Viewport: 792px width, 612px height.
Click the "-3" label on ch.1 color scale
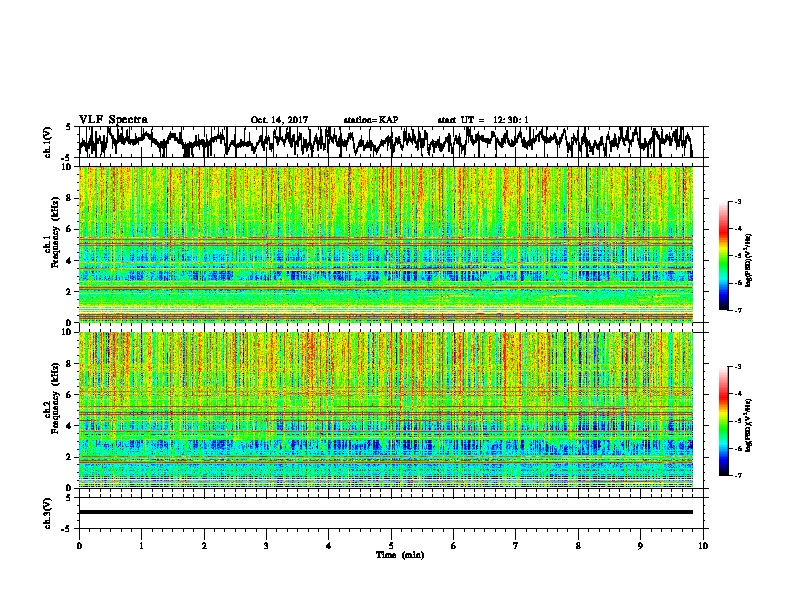pyautogui.click(x=738, y=202)
